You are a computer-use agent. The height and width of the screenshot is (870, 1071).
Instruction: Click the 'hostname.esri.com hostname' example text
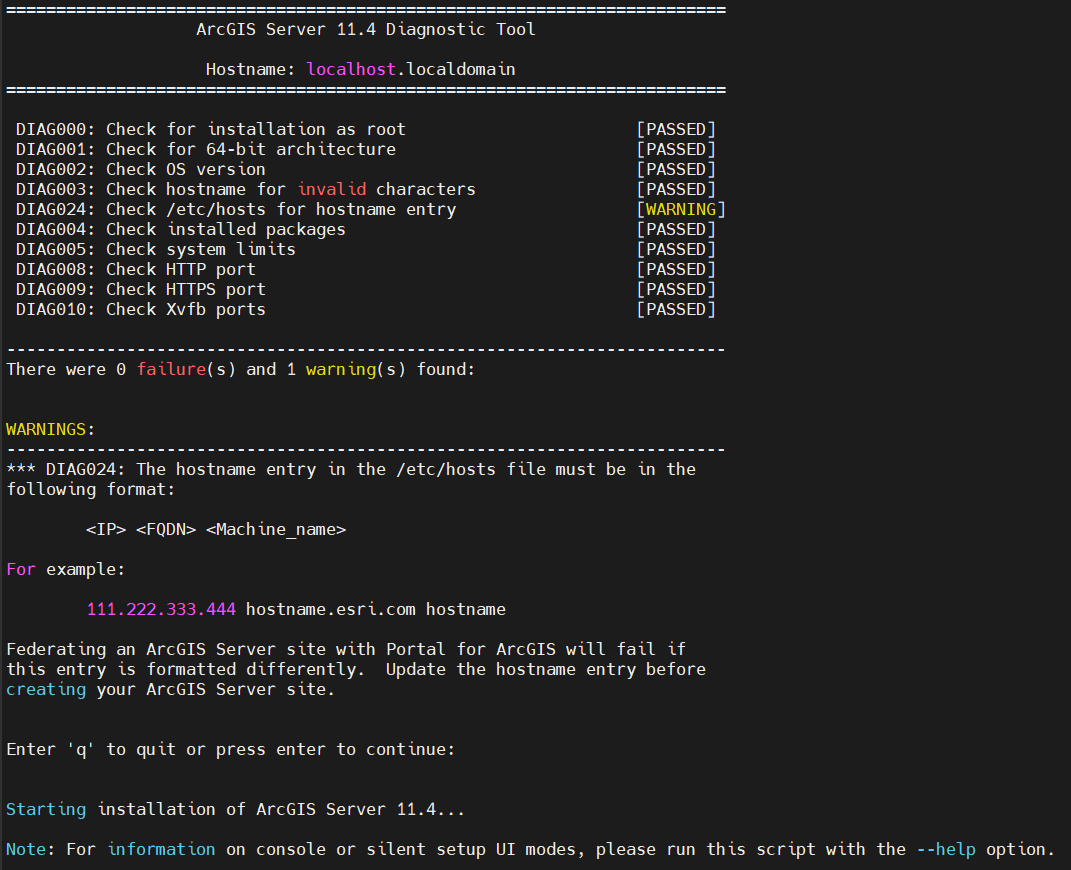376,610
